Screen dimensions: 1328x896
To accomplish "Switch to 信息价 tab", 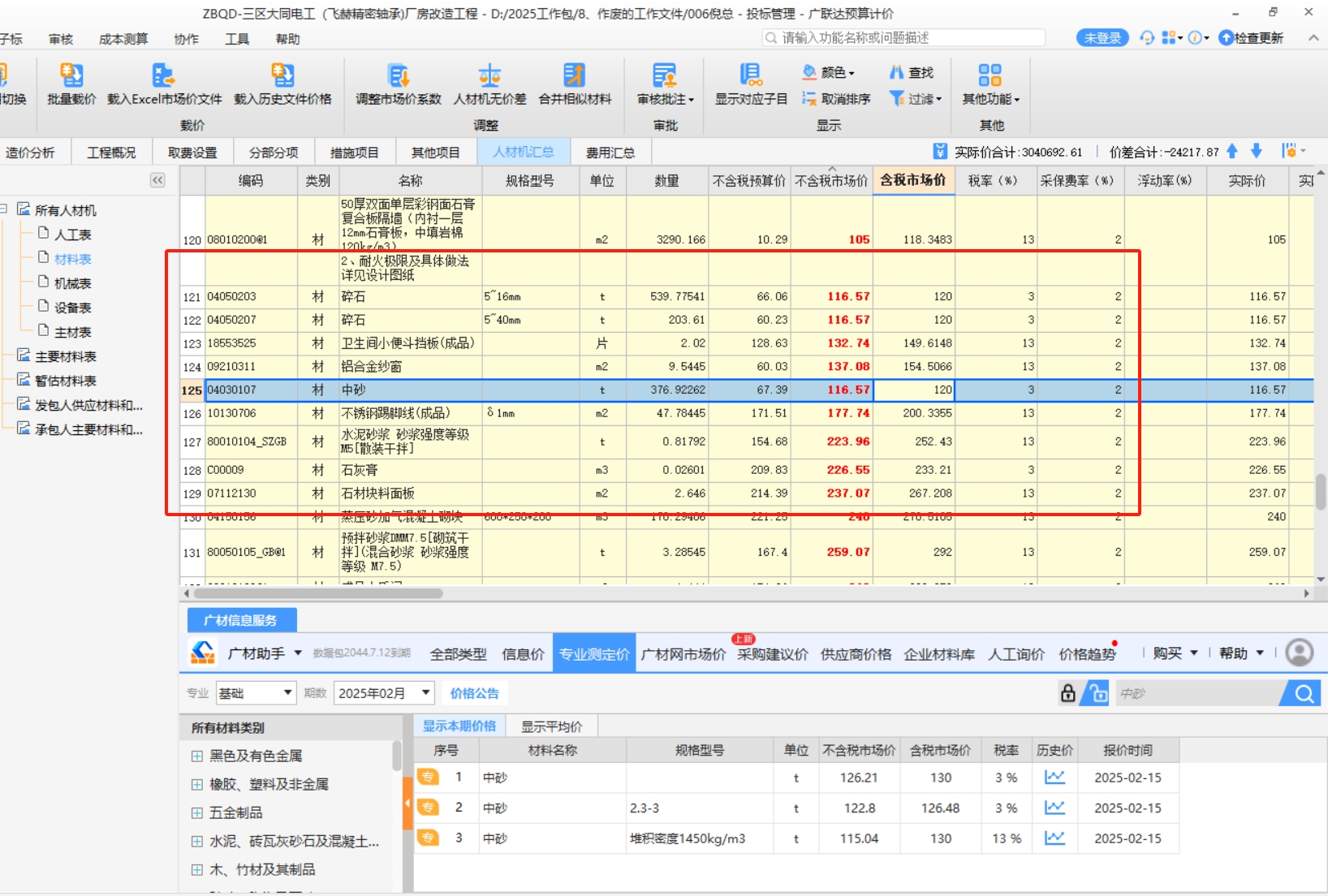I will 523,654.
